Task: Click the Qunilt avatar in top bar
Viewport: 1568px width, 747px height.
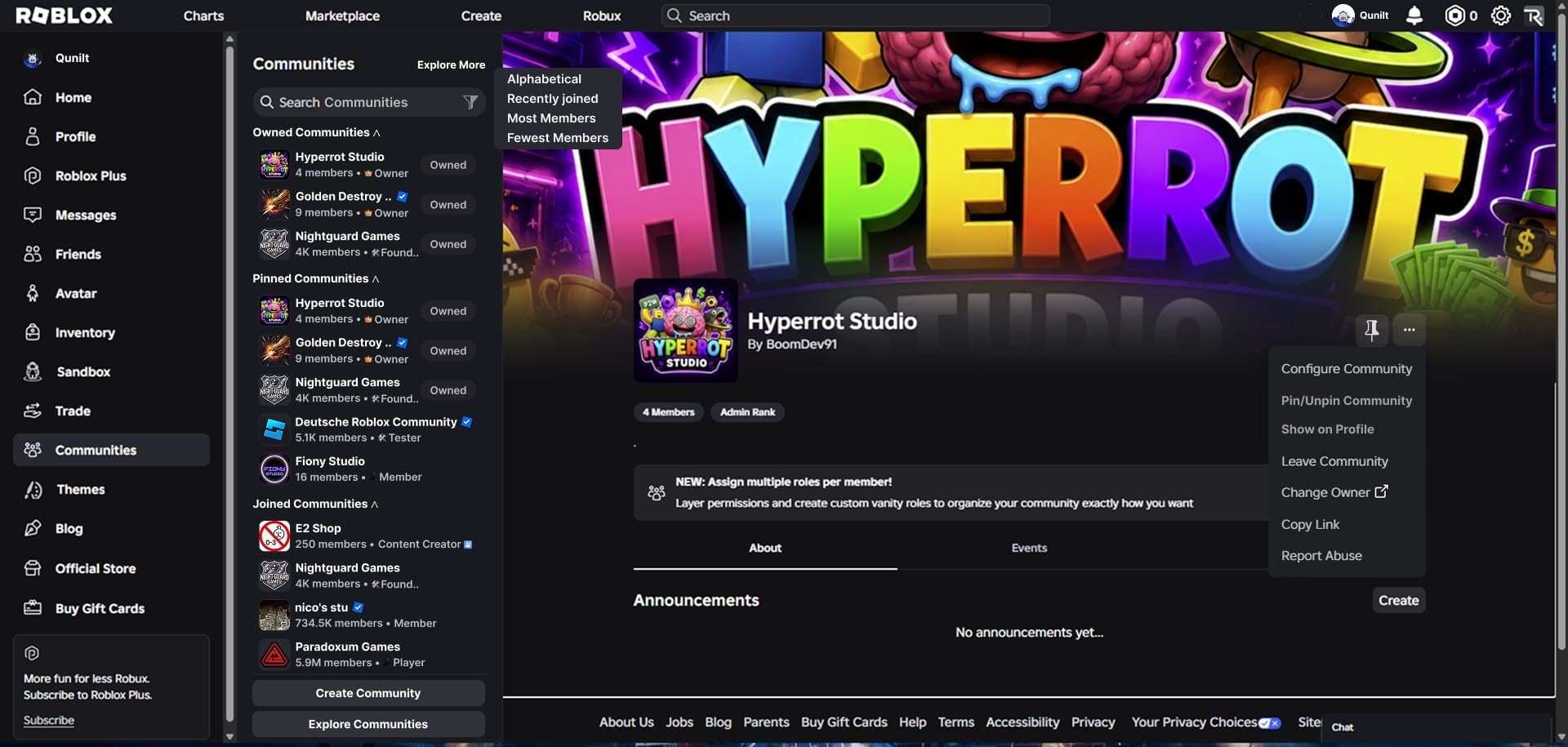Action: pos(1343,16)
